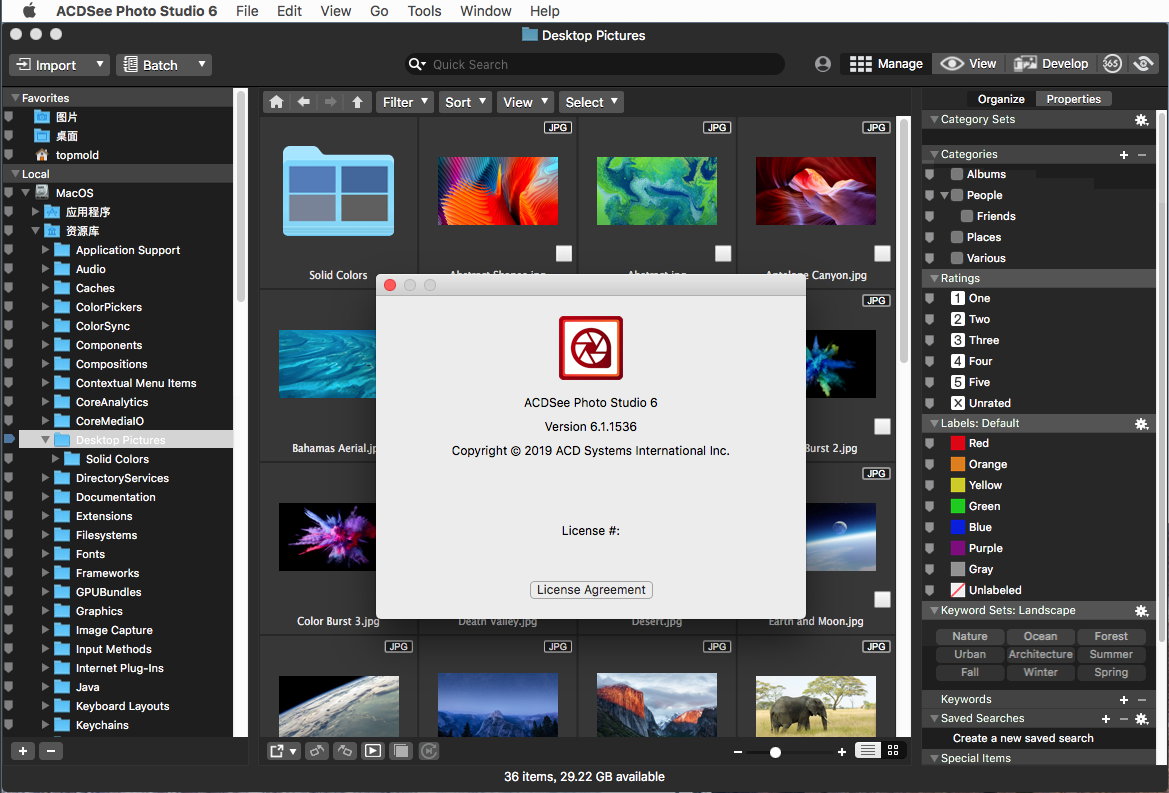The height and width of the screenshot is (793, 1169).
Task: Open the Filter dropdown
Action: pyautogui.click(x=405, y=102)
